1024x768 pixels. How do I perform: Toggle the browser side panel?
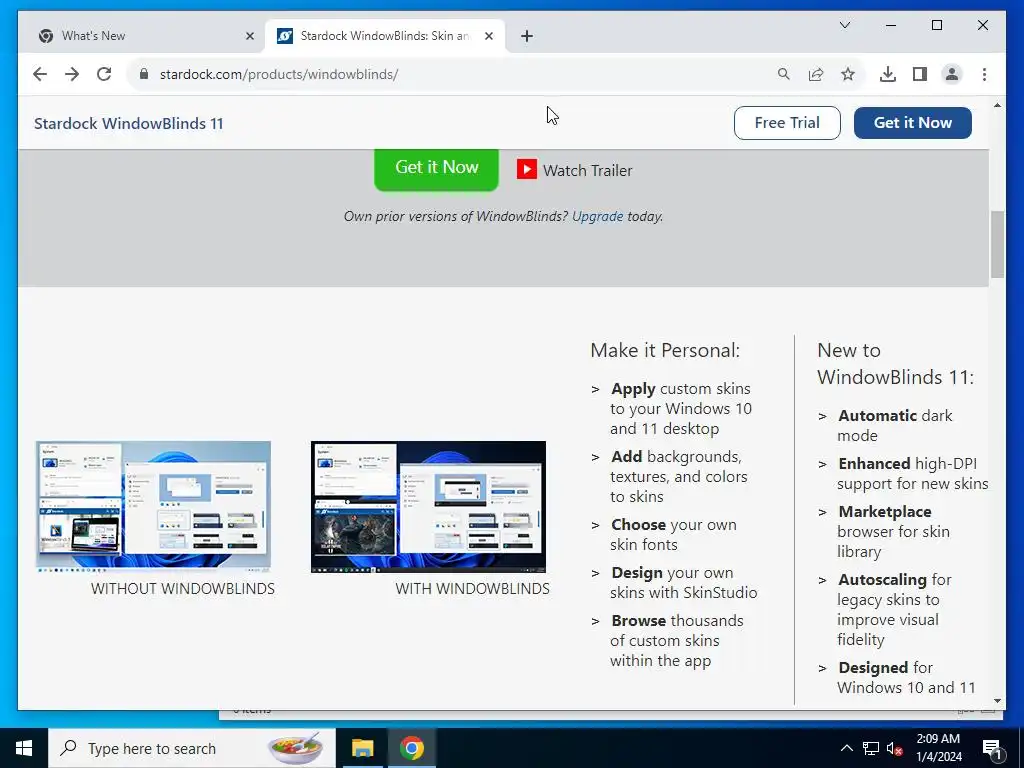(920, 74)
